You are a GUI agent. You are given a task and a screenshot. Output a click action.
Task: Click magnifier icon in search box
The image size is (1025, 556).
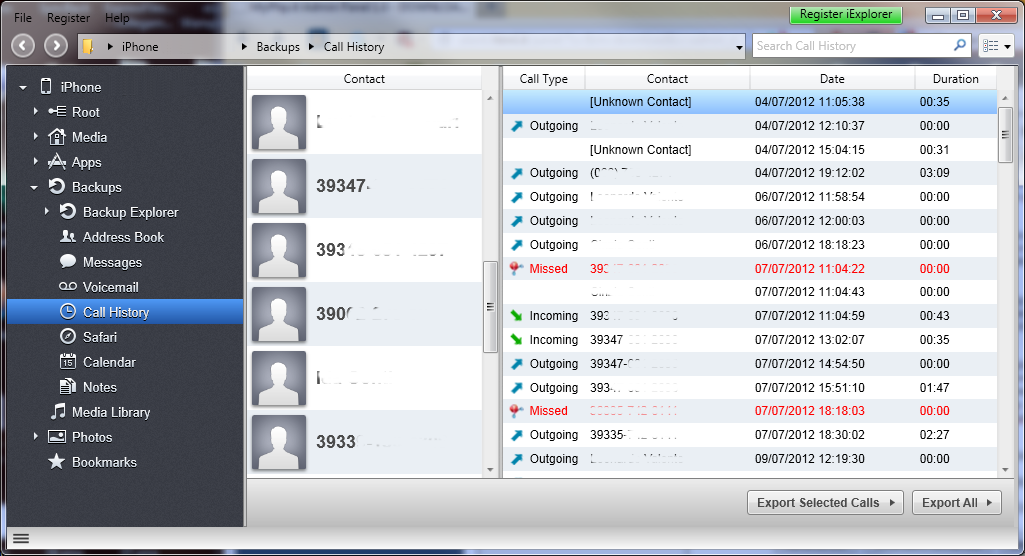tap(960, 46)
